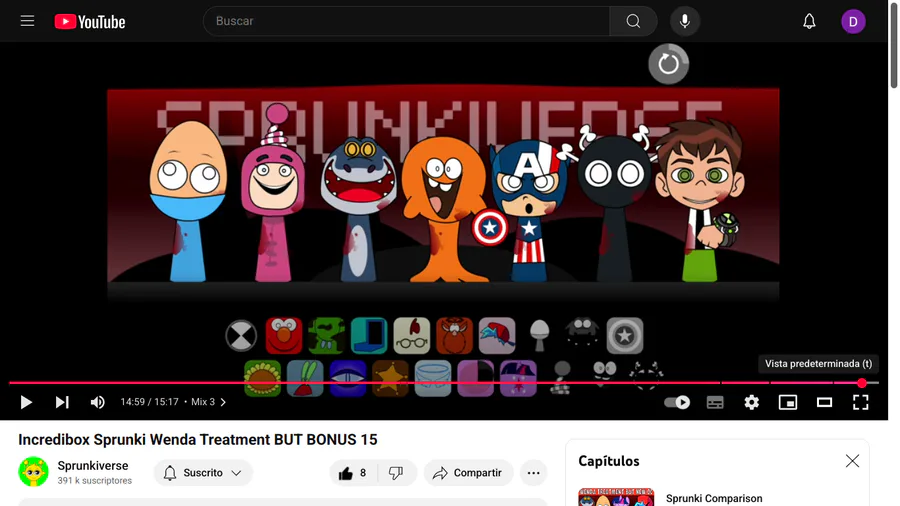This screenshot has width=900, height=506.
Task: Start voice search with microphone
Action: tap(685, 21)
